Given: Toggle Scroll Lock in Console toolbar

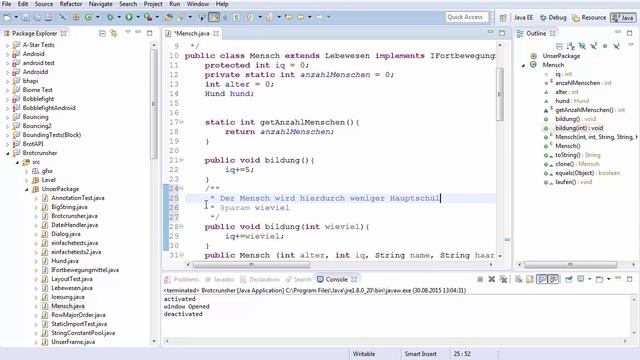Looking at the screenshot, I should pos(529,279).
